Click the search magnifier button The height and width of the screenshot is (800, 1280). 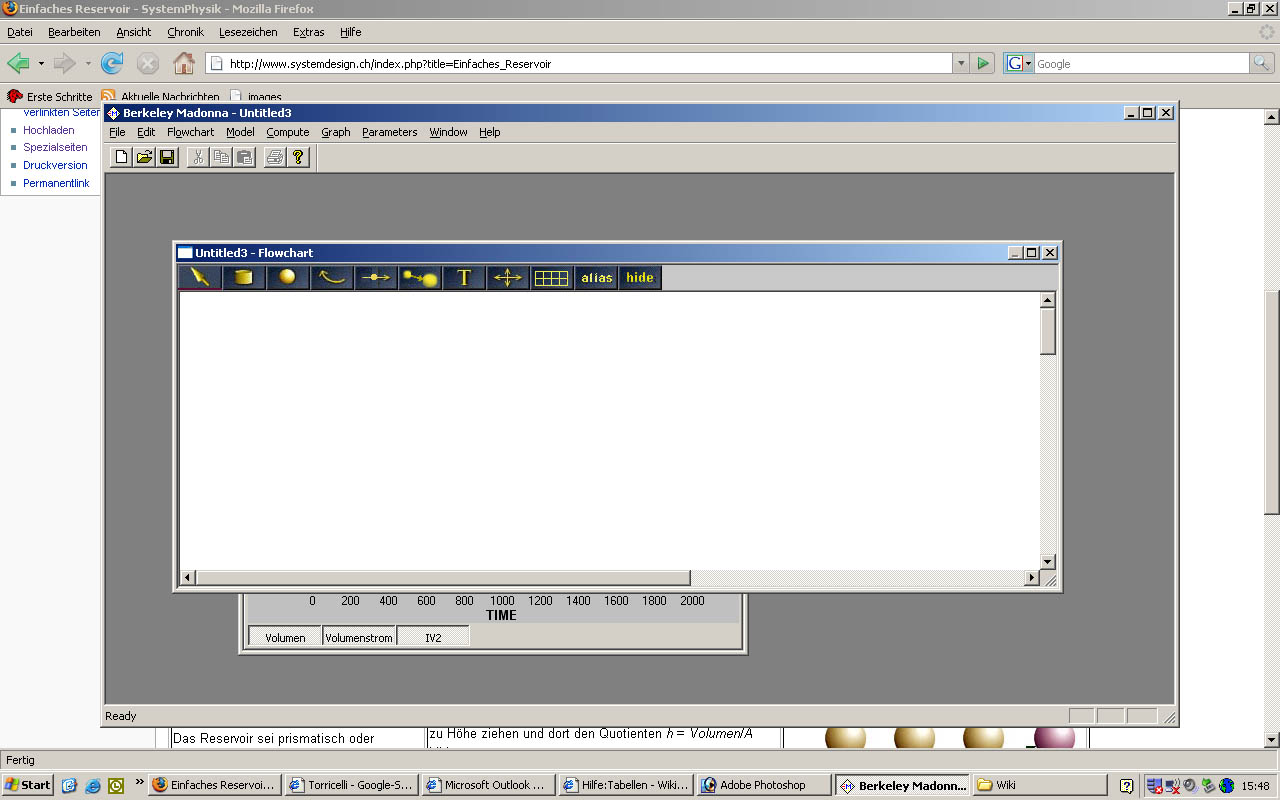[x=1262, y=63]
